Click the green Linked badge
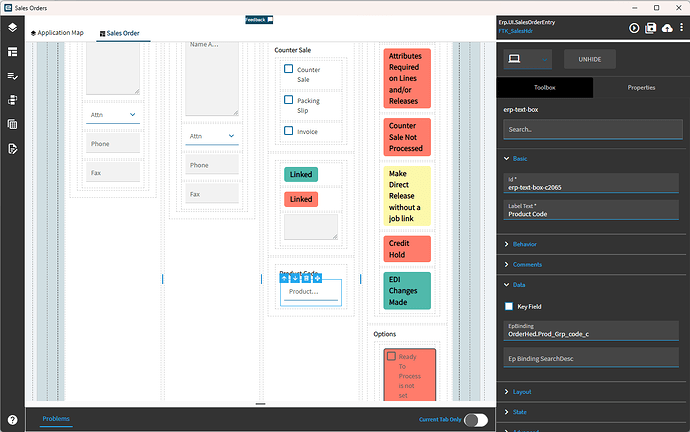Image resolution: width=690 pixels, height=432 pixels. [x=301, y=174]
